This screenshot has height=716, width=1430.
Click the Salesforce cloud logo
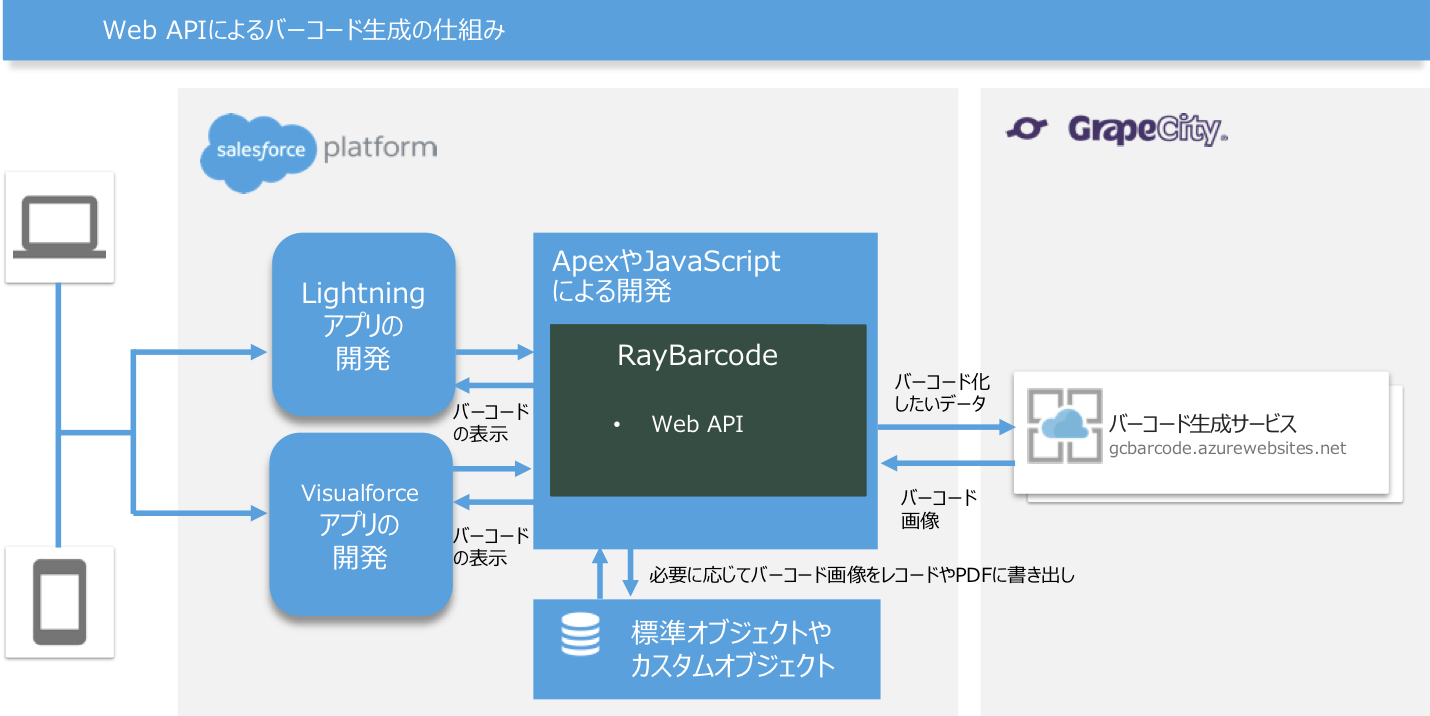coord(259,152)
